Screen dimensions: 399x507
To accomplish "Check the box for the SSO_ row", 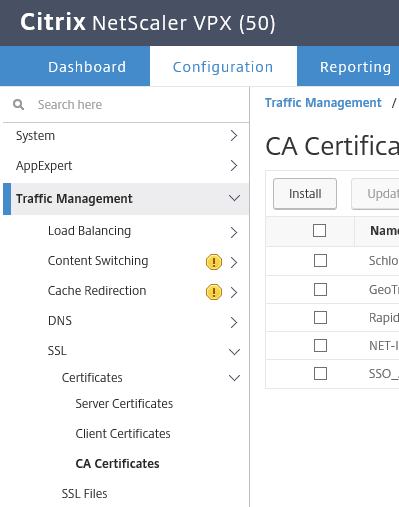I will [x=320, y=373].
